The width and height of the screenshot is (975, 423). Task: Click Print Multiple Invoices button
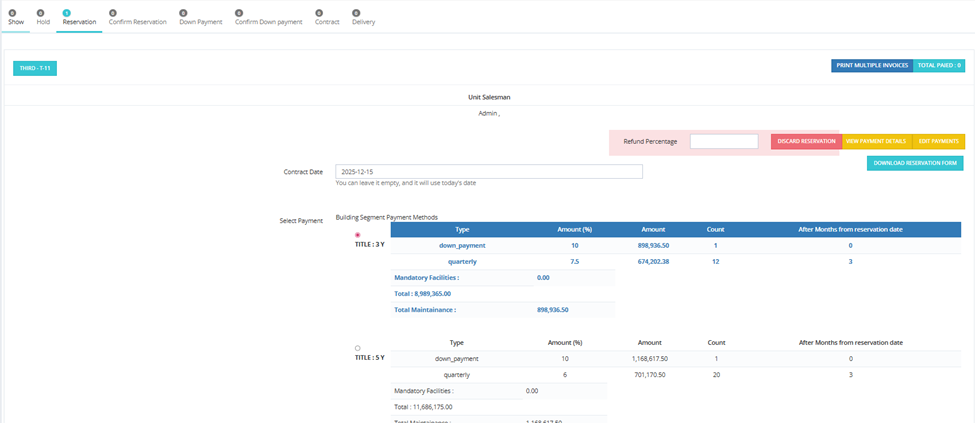[x=872, y=65]
